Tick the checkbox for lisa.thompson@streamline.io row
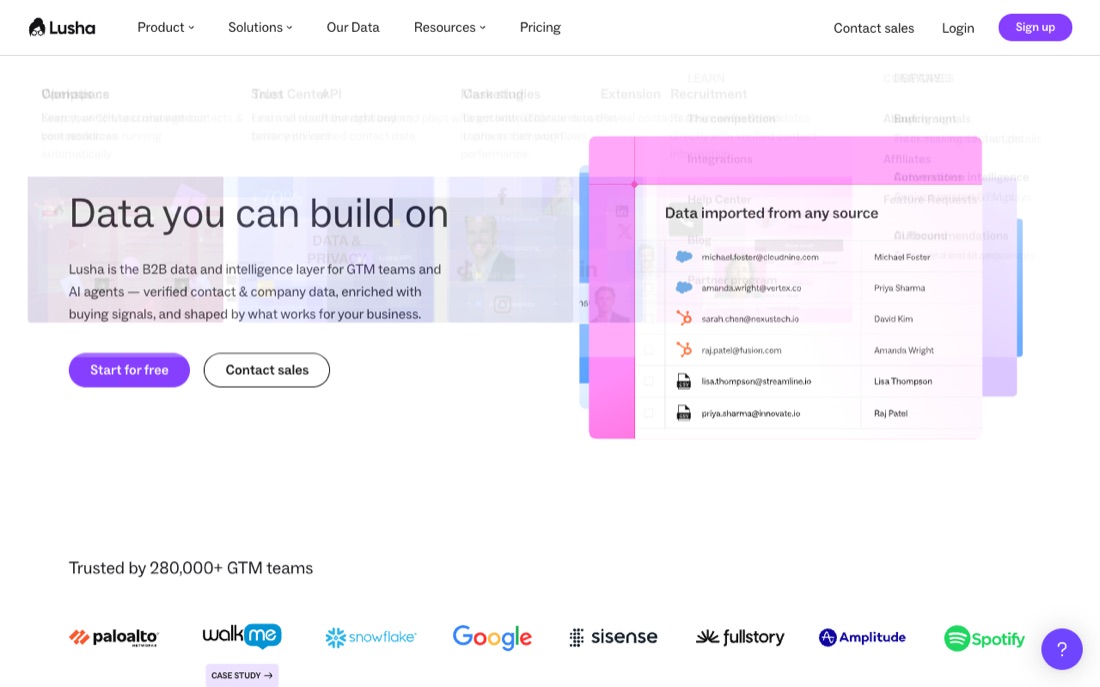Screen dimensions: 1100x687 (x=648, y=381)
